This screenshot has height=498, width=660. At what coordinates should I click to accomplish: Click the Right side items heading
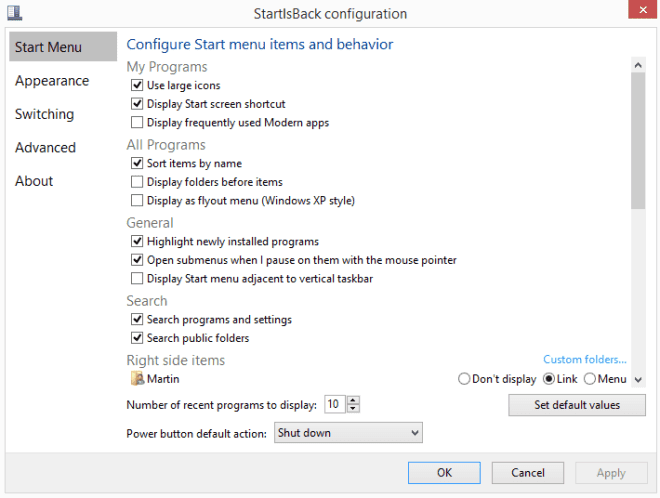(176, 360)
